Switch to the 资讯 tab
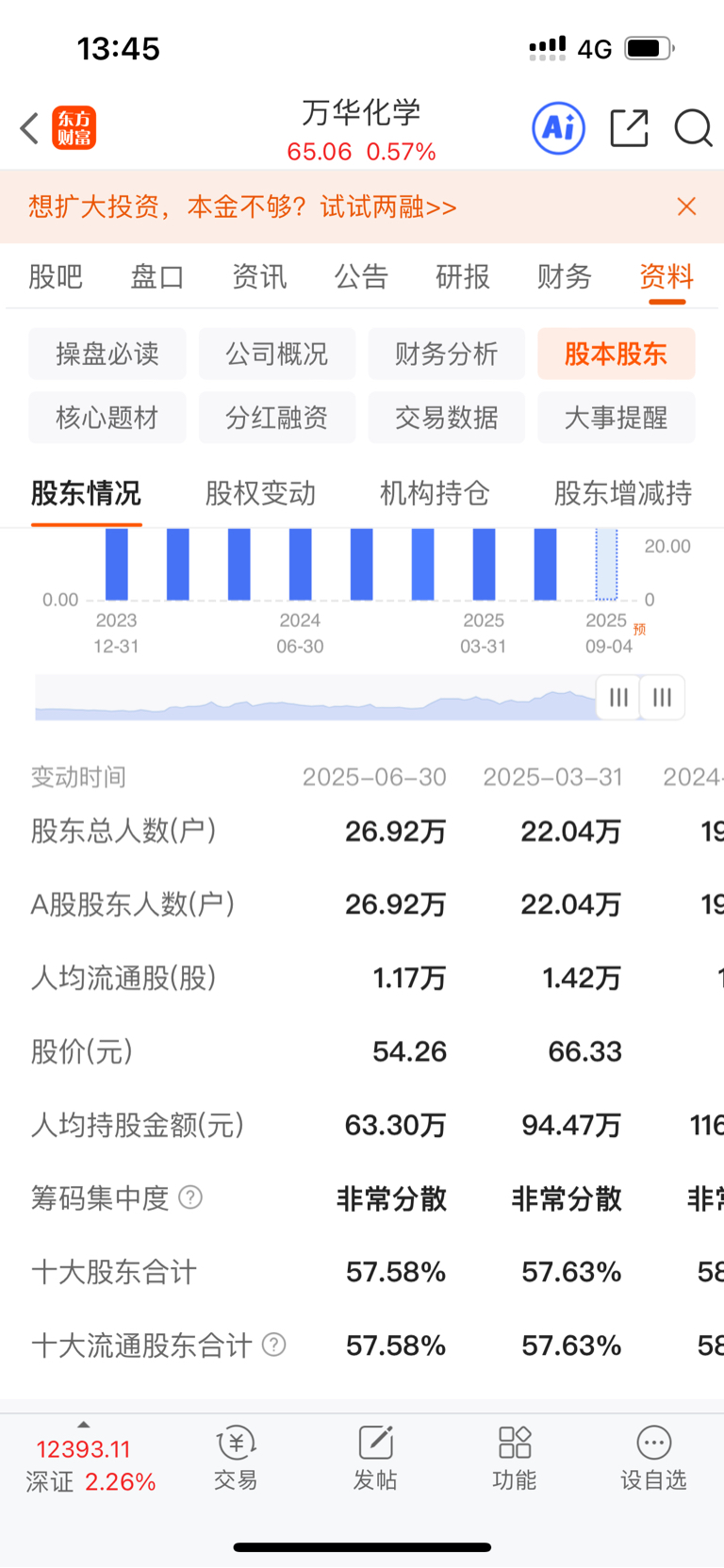This screenshot has width=724, height=1568. (259, 276)
